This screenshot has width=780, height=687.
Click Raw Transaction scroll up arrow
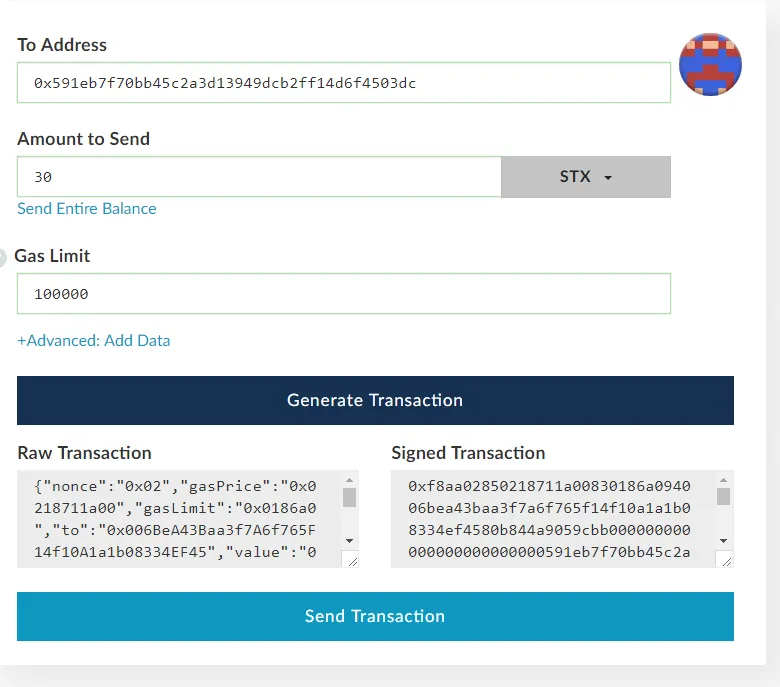tap(349, 480)
